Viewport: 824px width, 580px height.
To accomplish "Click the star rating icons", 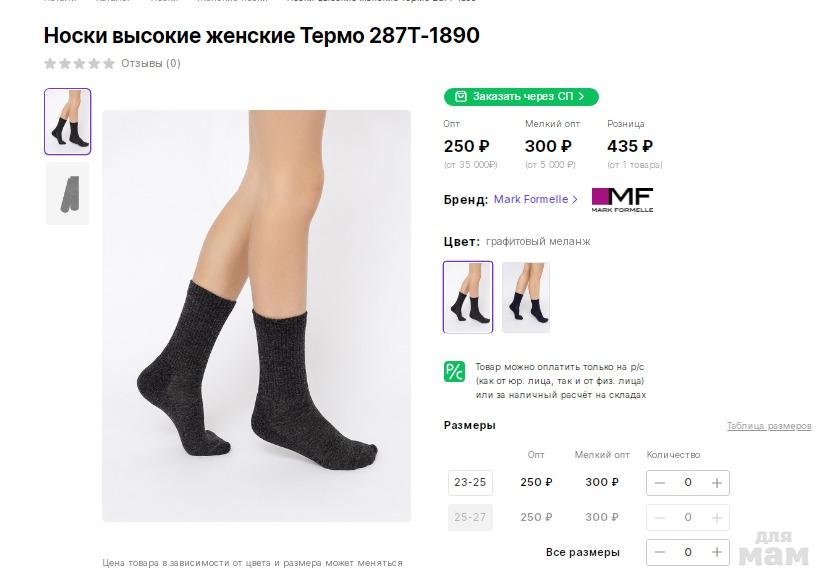I will (x=80, y=64).
